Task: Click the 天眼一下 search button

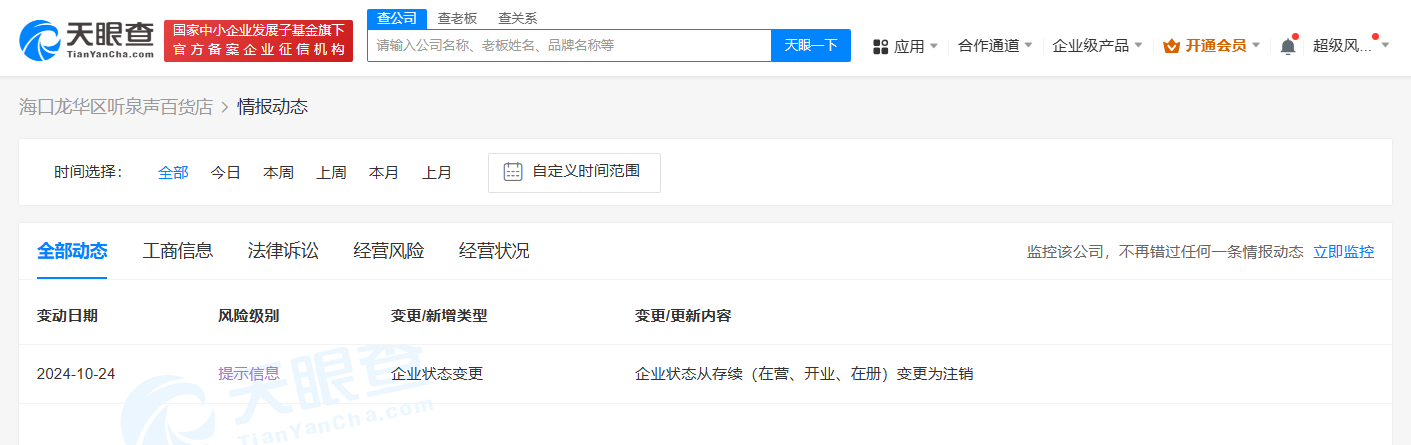Action: point(811,45)
